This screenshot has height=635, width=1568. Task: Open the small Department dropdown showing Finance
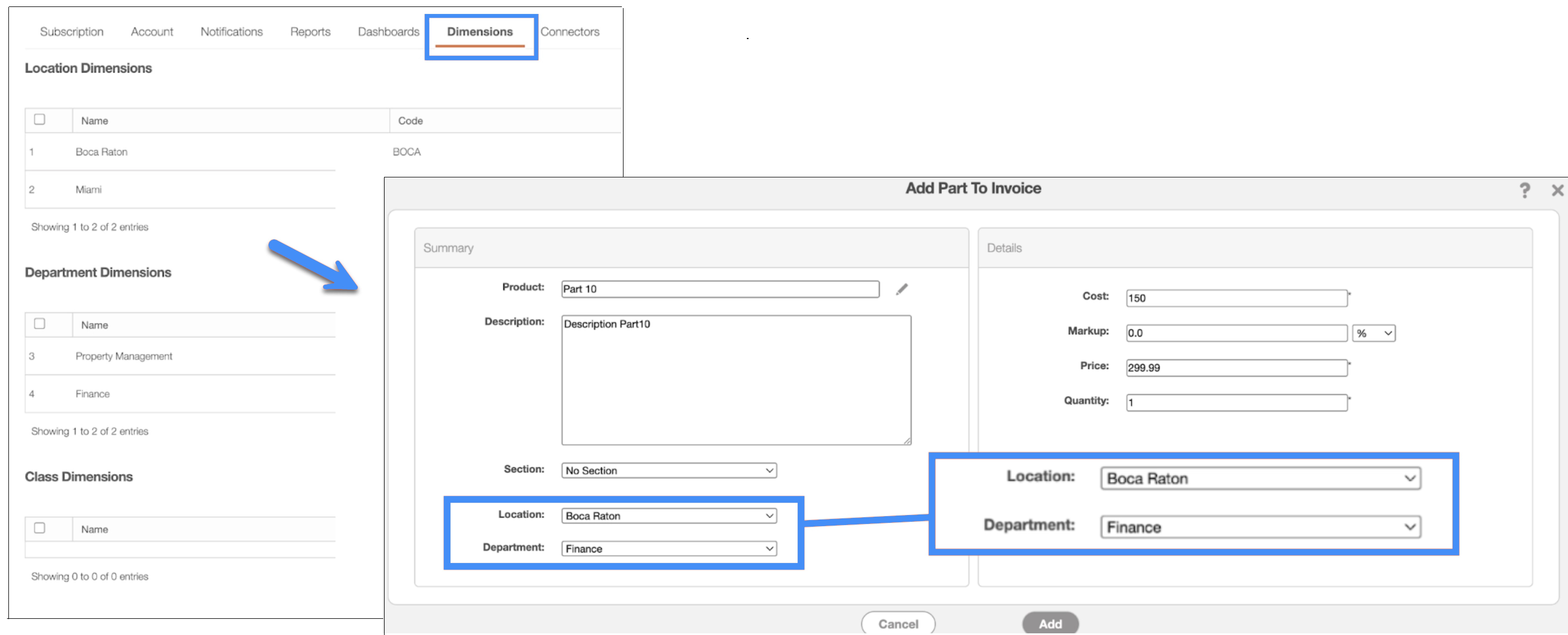coord(668,549)
